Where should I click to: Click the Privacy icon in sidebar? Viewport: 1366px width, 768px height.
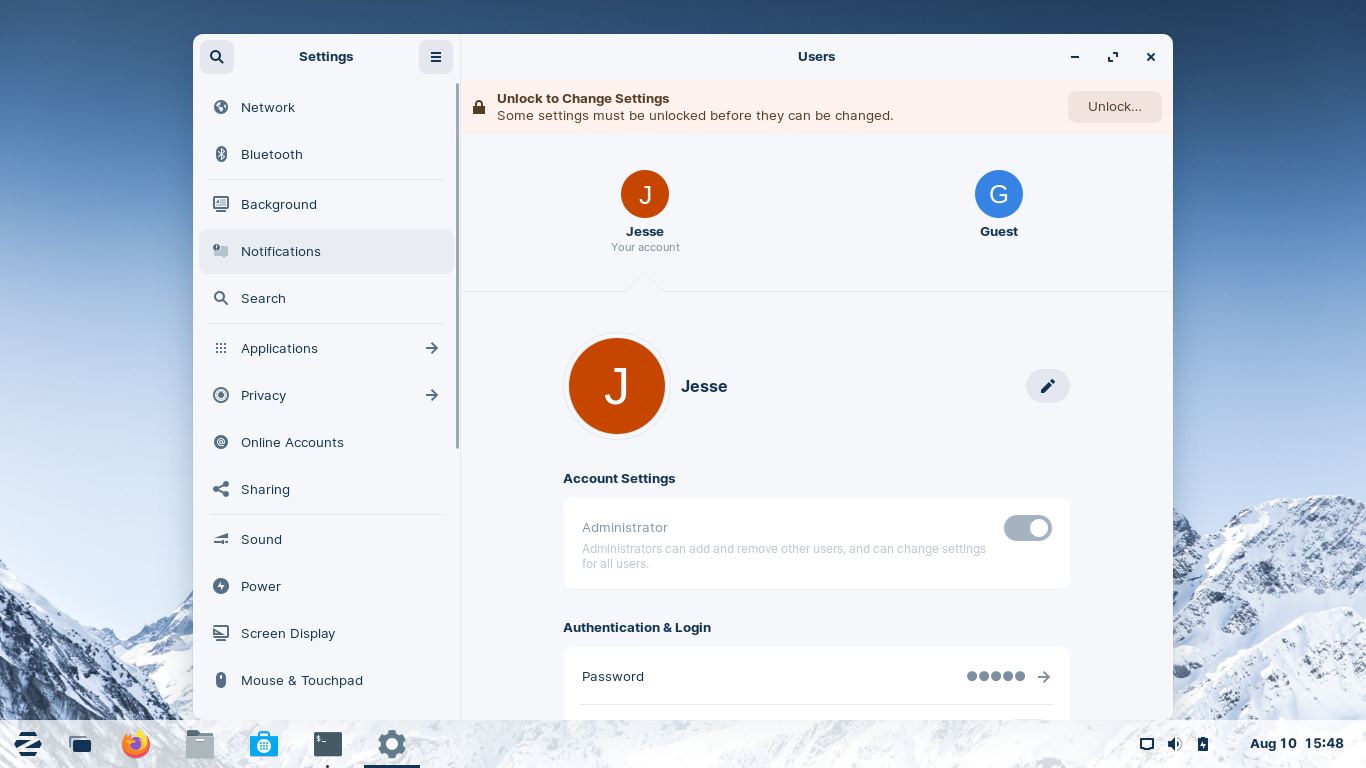(221, 395)
